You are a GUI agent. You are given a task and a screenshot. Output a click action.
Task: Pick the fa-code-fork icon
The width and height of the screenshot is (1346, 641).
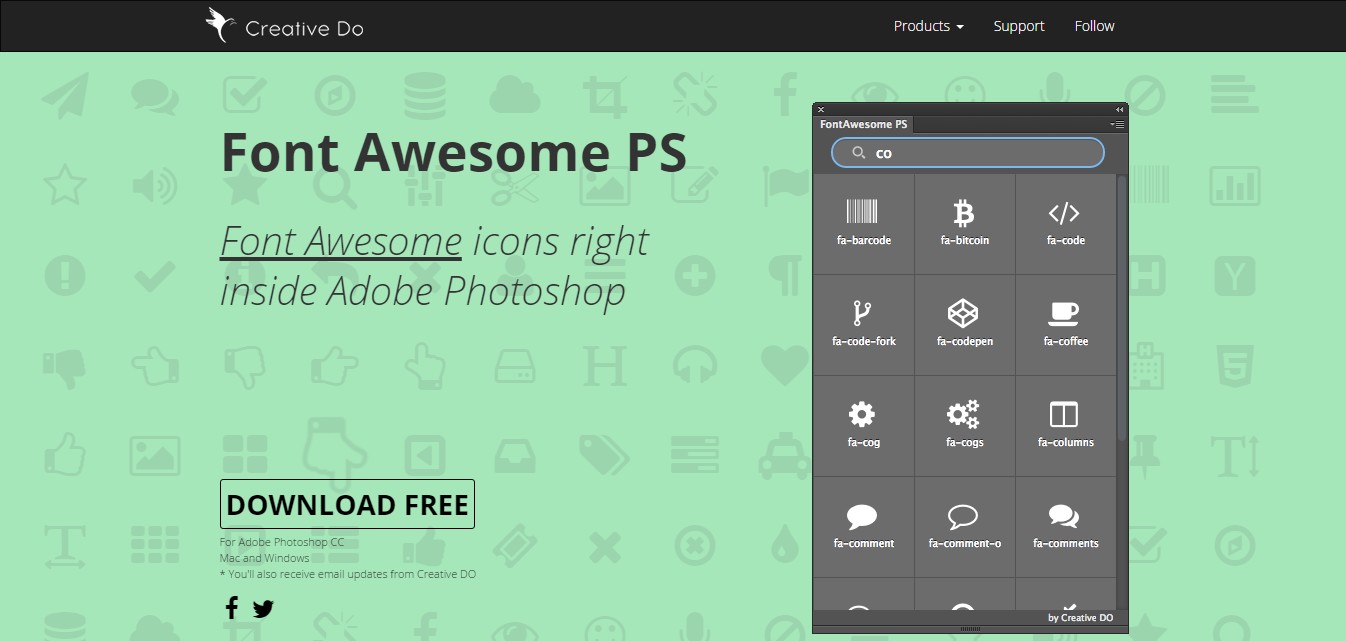pyautogui.click(x=863, y=323)
